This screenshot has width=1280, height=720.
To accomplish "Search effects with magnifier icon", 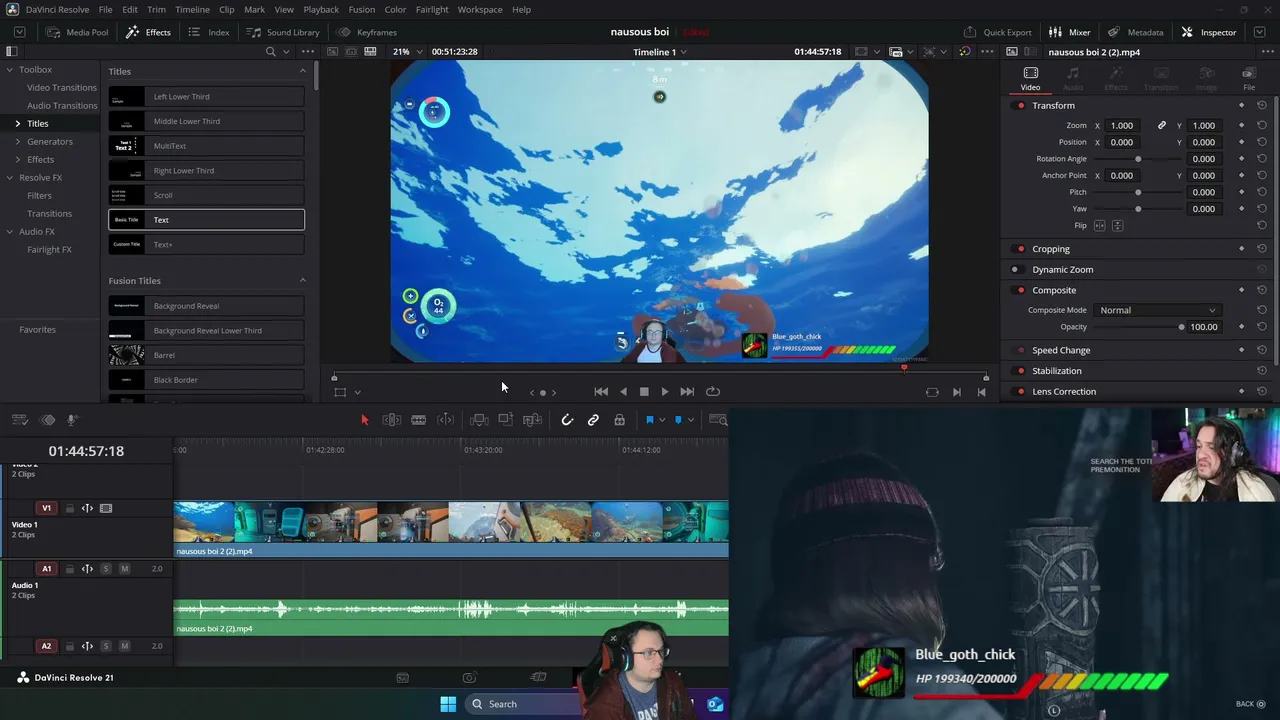I will [270, 52].
